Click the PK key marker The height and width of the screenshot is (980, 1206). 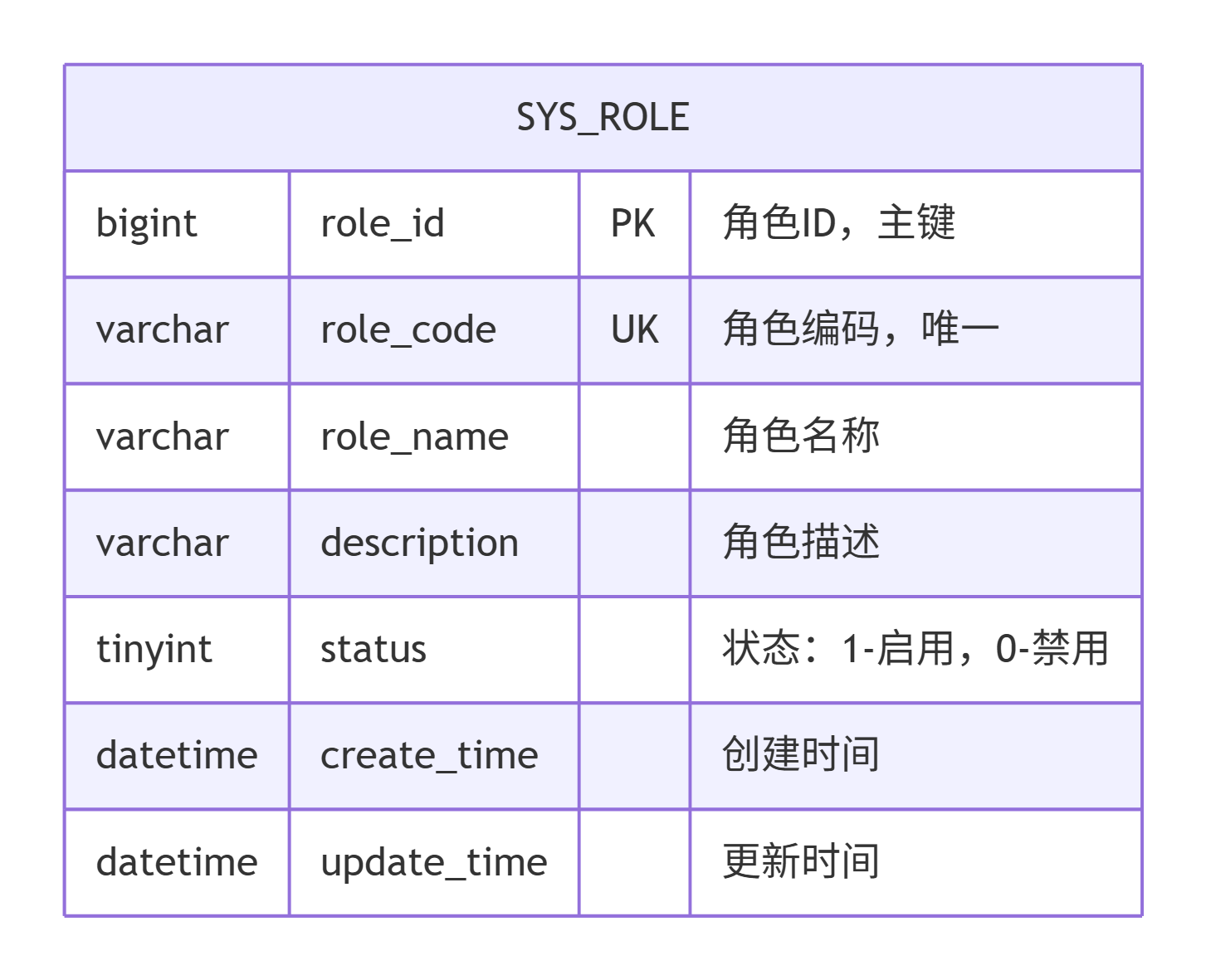pos(634,224)
